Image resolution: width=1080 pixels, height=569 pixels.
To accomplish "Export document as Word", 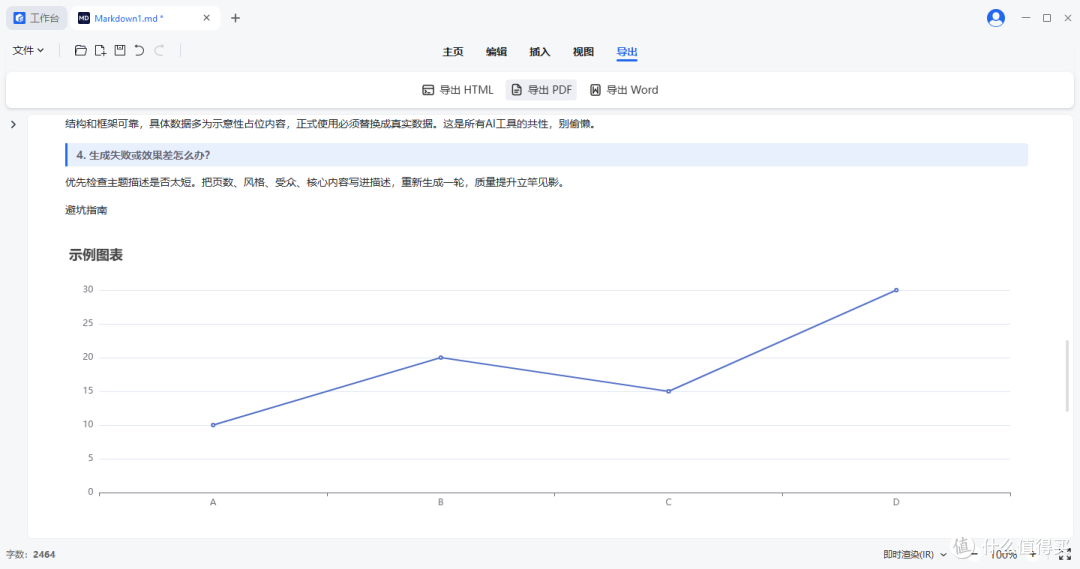I will click(624, 90).
